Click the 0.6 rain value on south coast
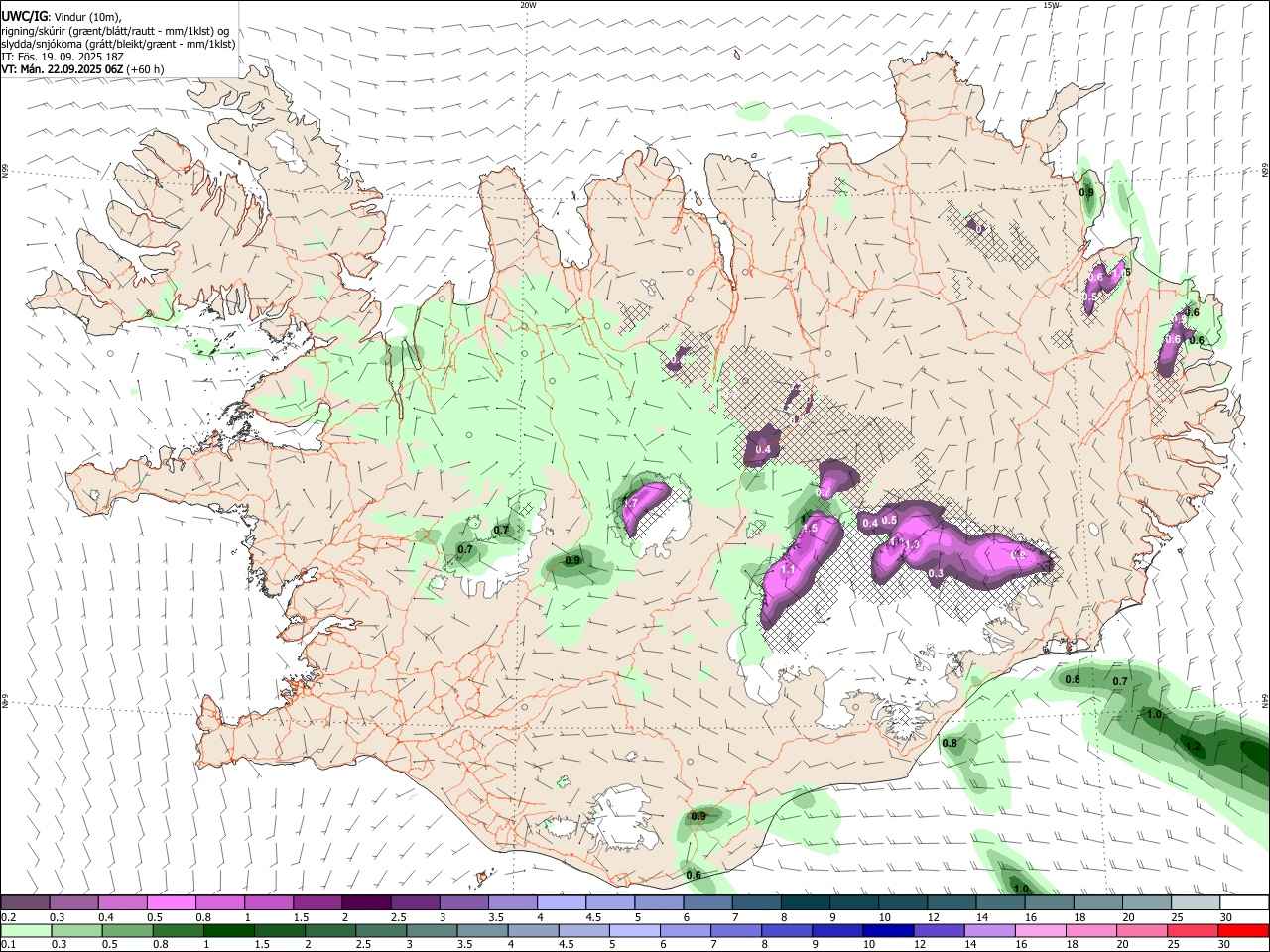The width and height of the screenshot is (1270, 952). 694,875
